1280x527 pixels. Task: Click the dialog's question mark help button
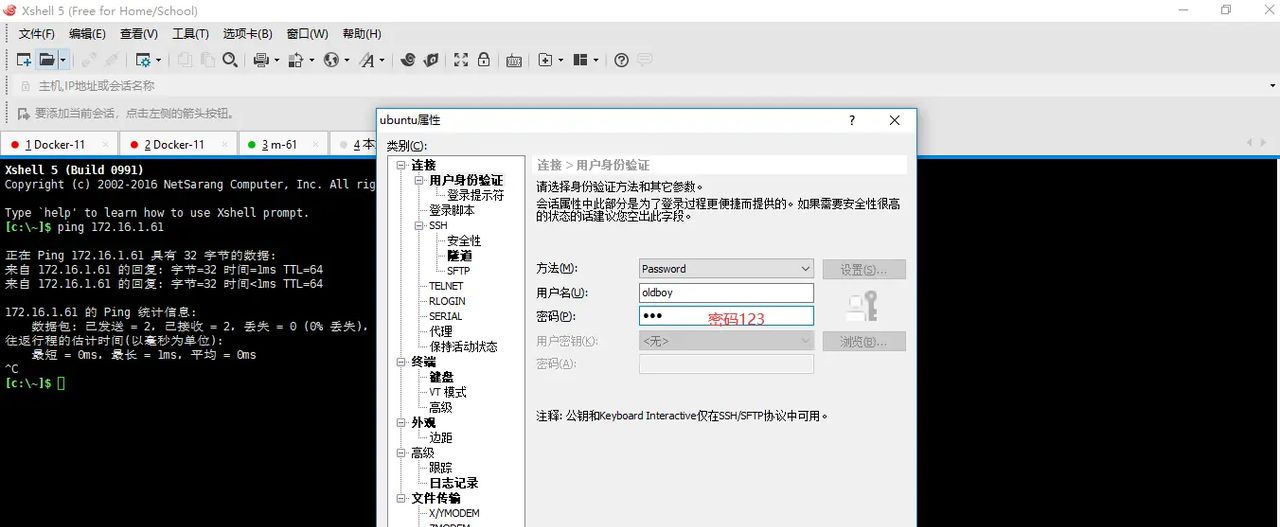click(x=852, y=120)
